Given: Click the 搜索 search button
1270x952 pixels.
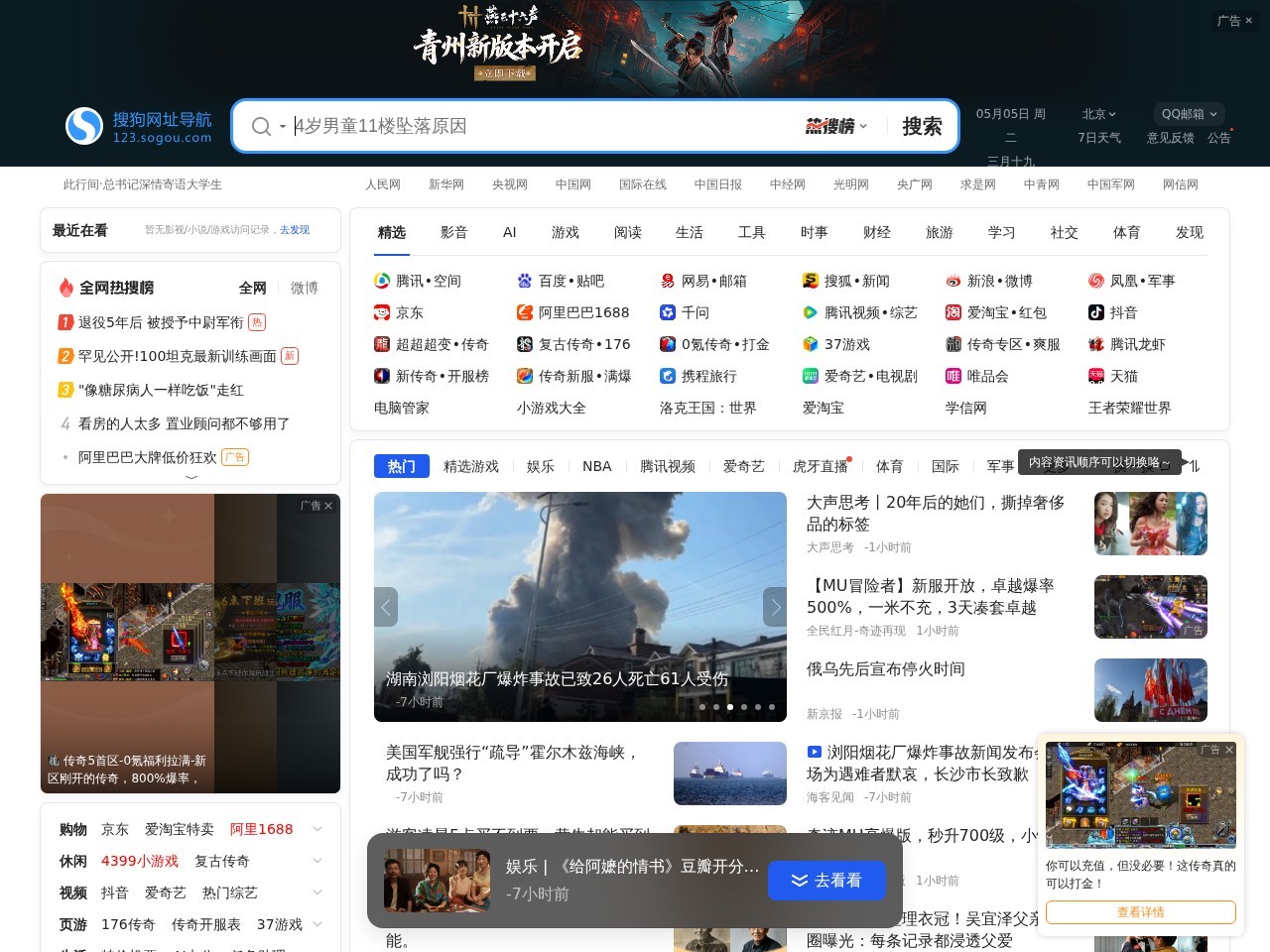Looking at the screenshot, I should pyautogui.click(x=922, y=126).
